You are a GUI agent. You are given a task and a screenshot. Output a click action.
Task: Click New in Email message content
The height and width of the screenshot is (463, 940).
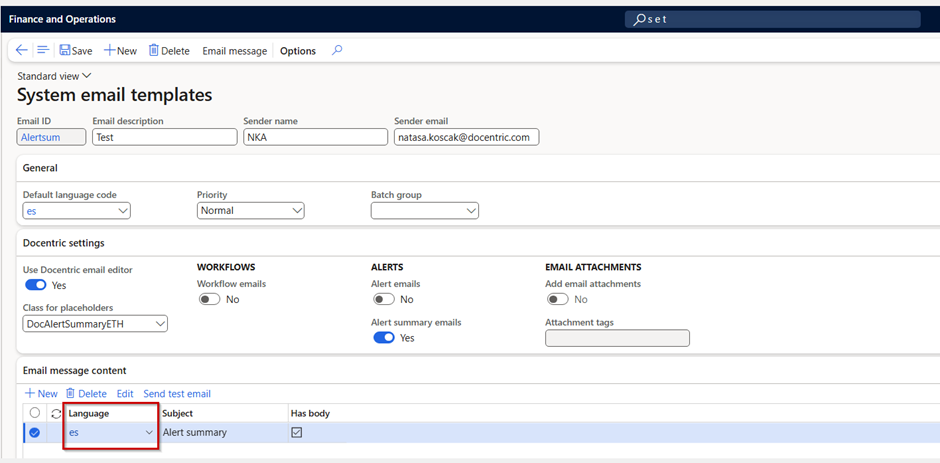pos(41,394)
